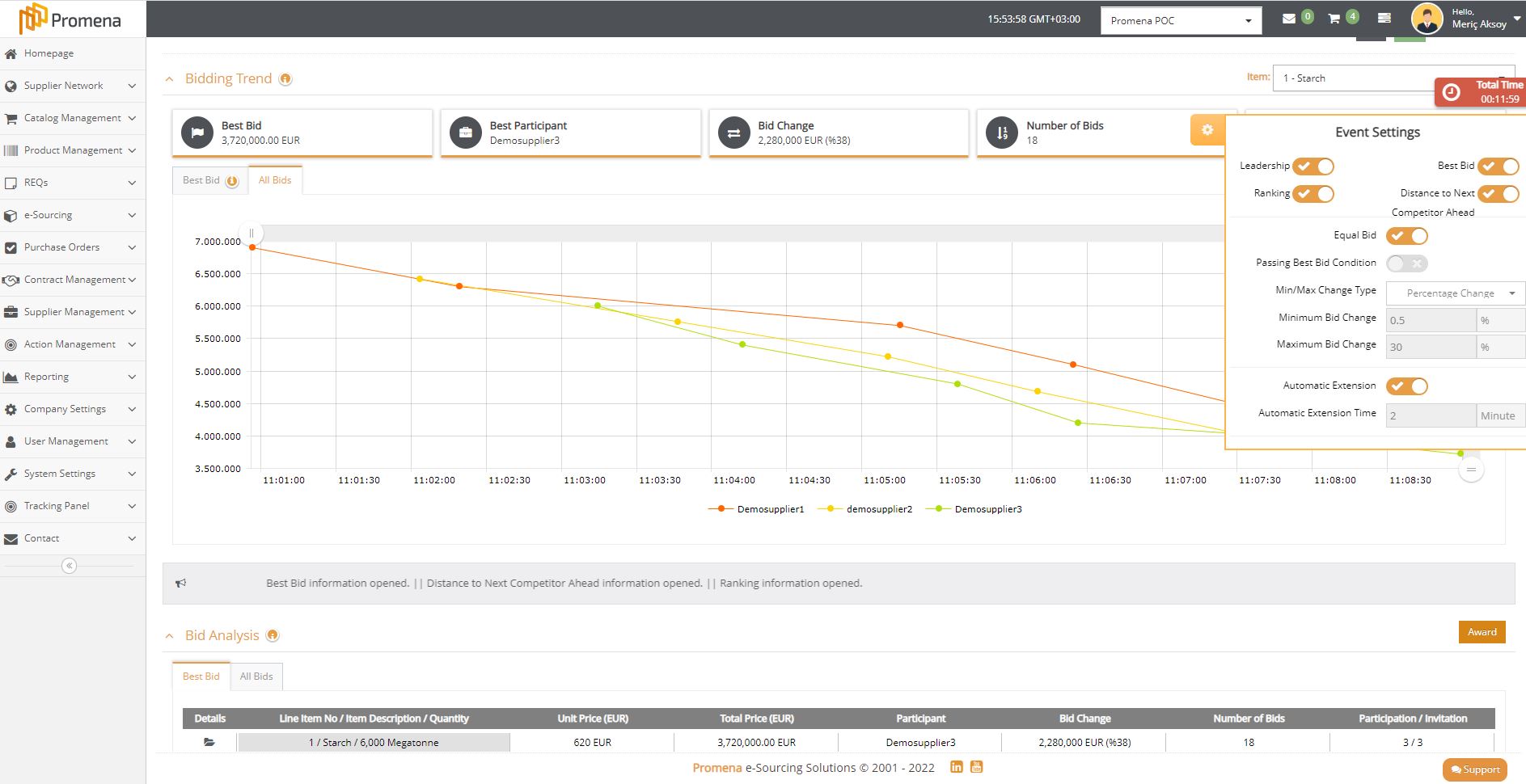Click the Reporting chart icon

pyautogui.click(x=11, y=377)
